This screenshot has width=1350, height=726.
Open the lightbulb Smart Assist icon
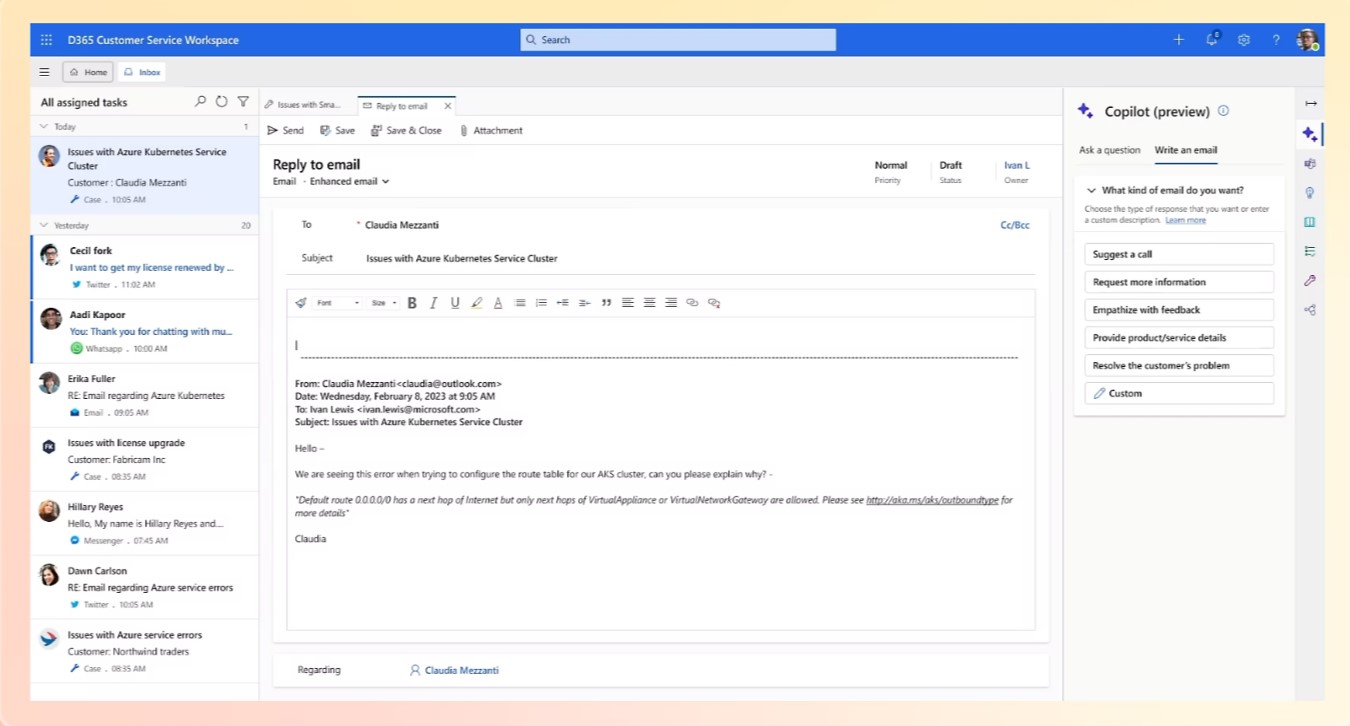[1310, 193]
